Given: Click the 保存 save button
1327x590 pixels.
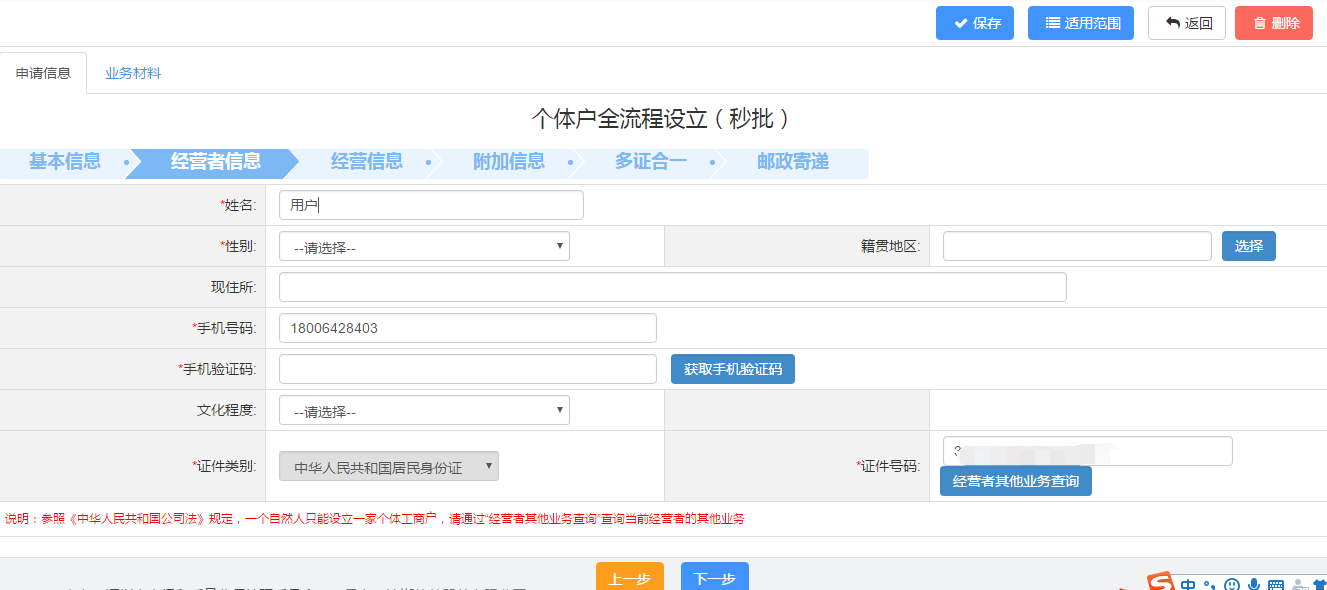Looking at the screenshot, I should (975, 23).
